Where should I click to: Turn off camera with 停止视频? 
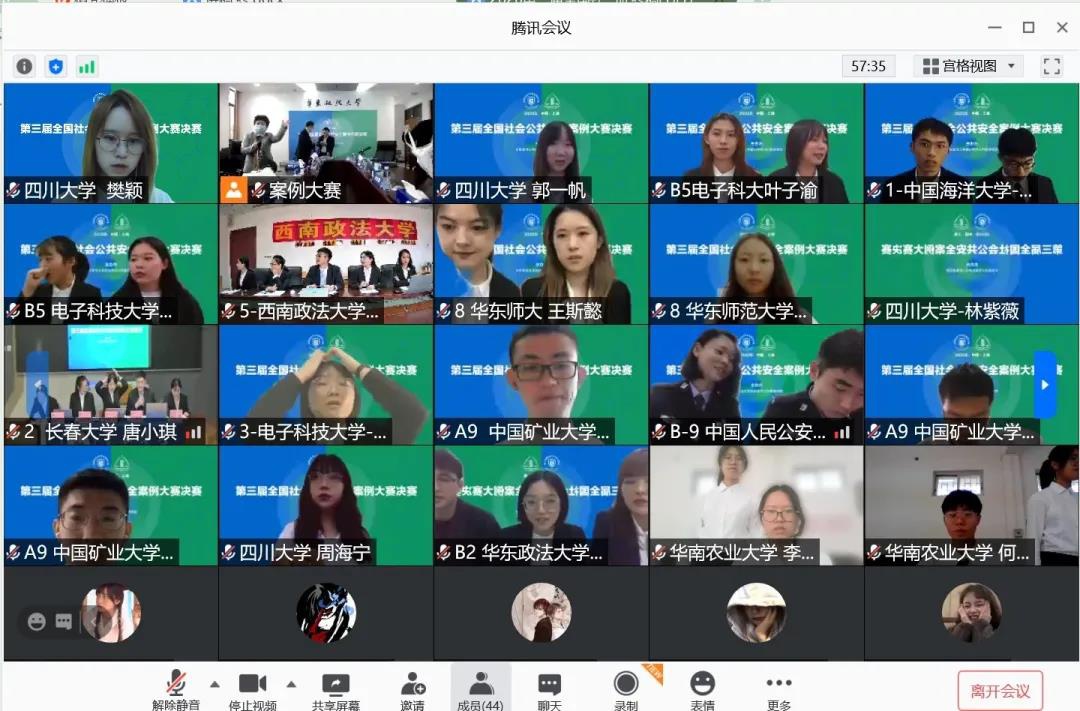pos(252,690)
